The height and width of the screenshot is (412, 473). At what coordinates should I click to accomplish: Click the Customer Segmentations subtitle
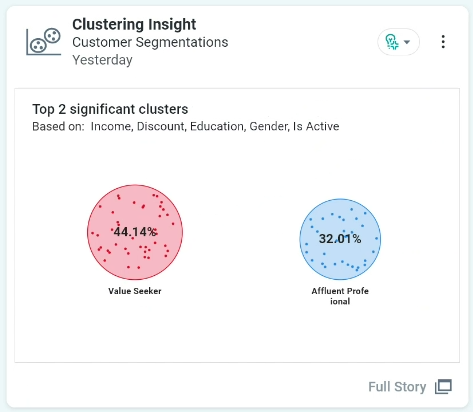[x=150, y=42]
